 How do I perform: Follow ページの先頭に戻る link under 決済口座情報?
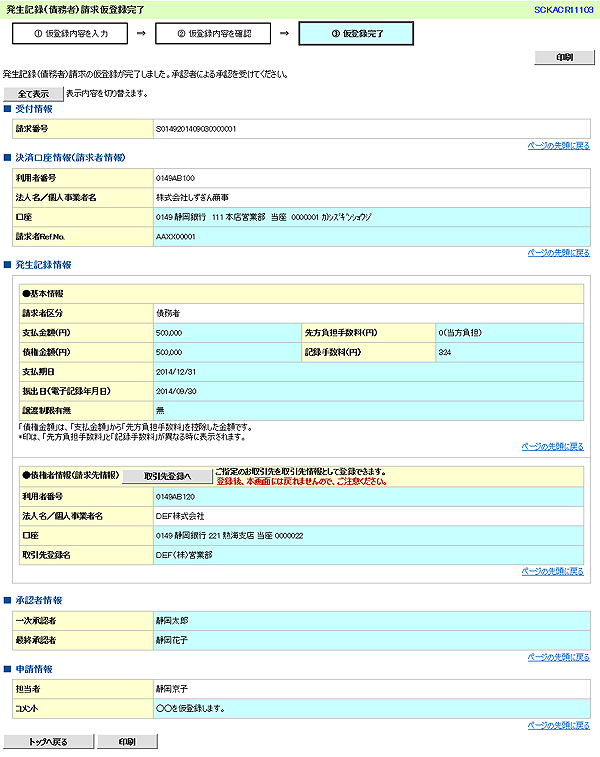(558, 253)
